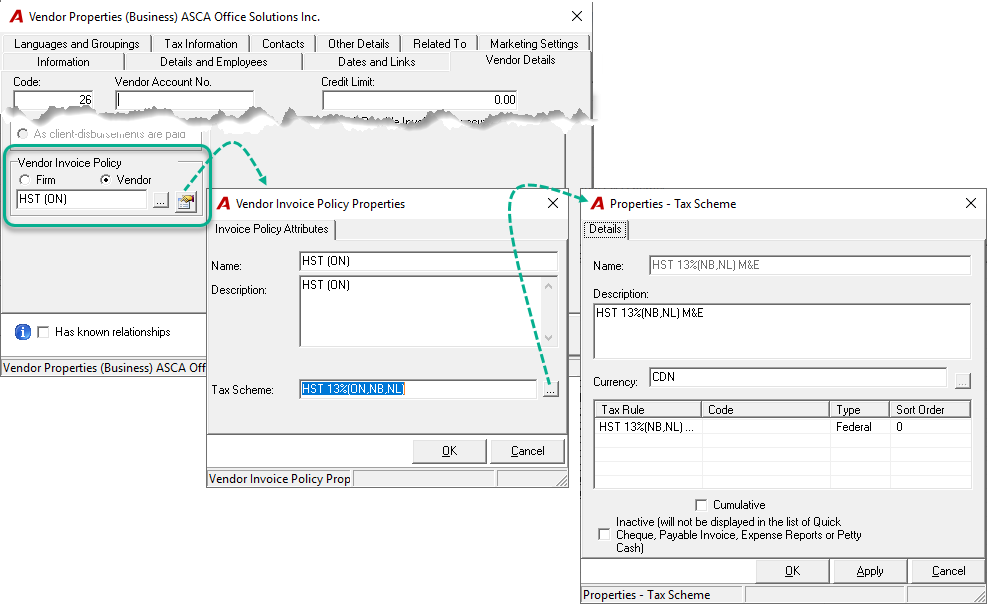Click OK in Tax Scheme properties
The image size is (987, 604).
coord(792,571)
